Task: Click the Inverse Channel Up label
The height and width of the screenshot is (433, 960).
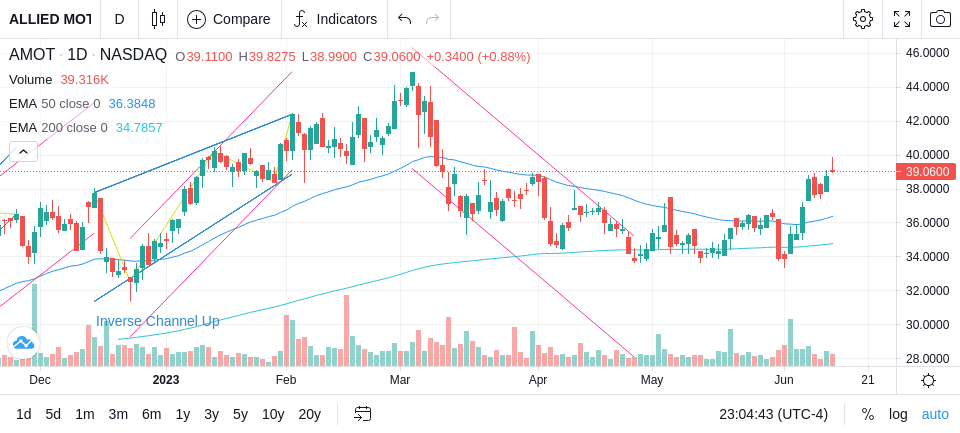Action: click(x=158, y=322)
